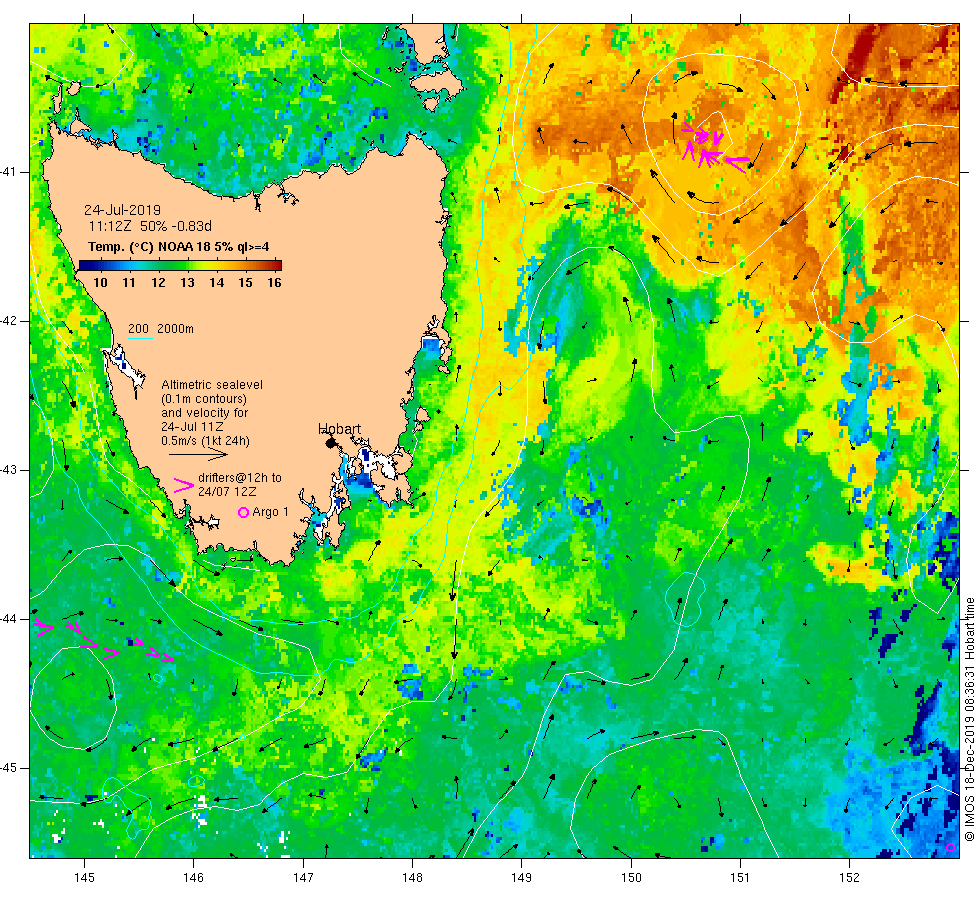980x900 pixels.
Task: Click the 'drifters@12h to' legend text
Action: point(240,478)
